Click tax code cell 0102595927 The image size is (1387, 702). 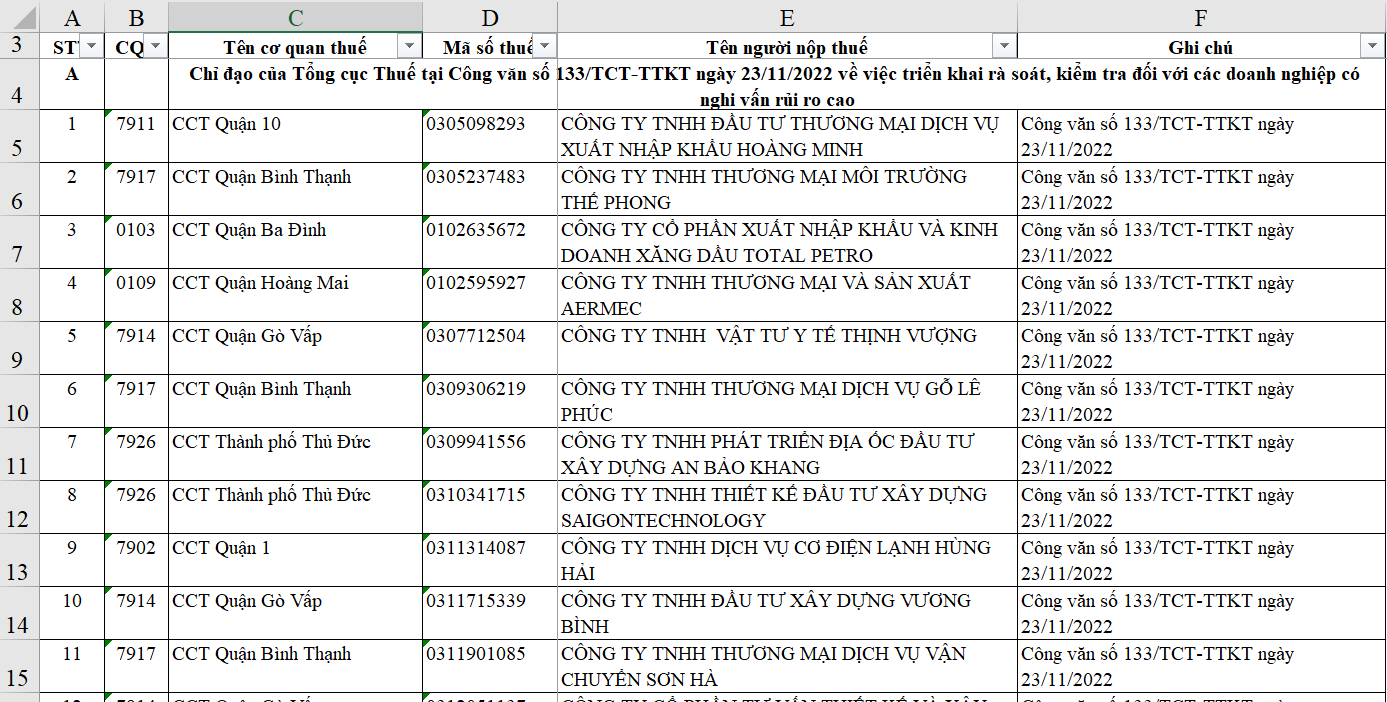490,296
